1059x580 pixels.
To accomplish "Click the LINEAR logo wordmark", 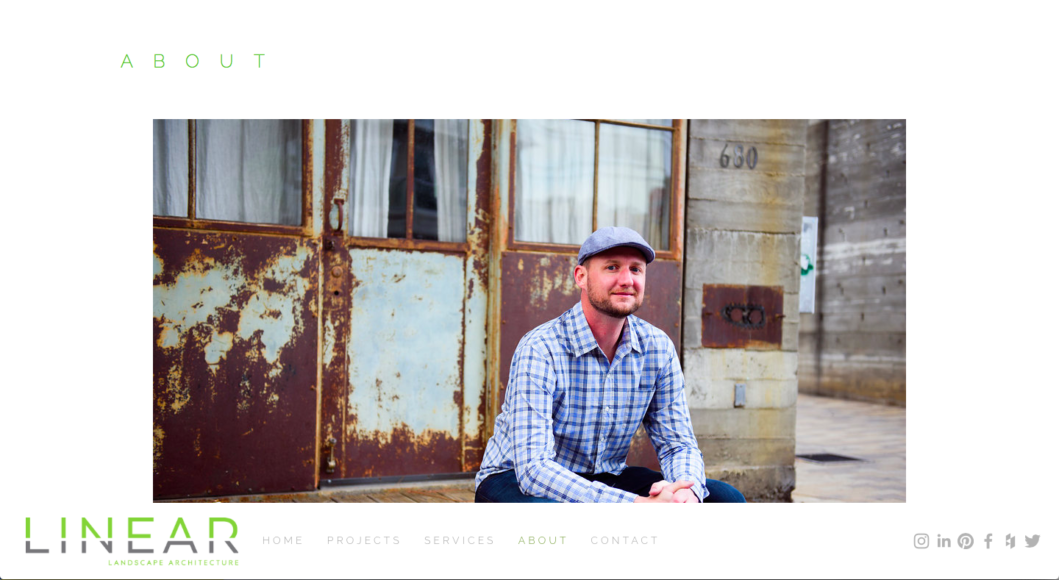I will click(132, 535).
